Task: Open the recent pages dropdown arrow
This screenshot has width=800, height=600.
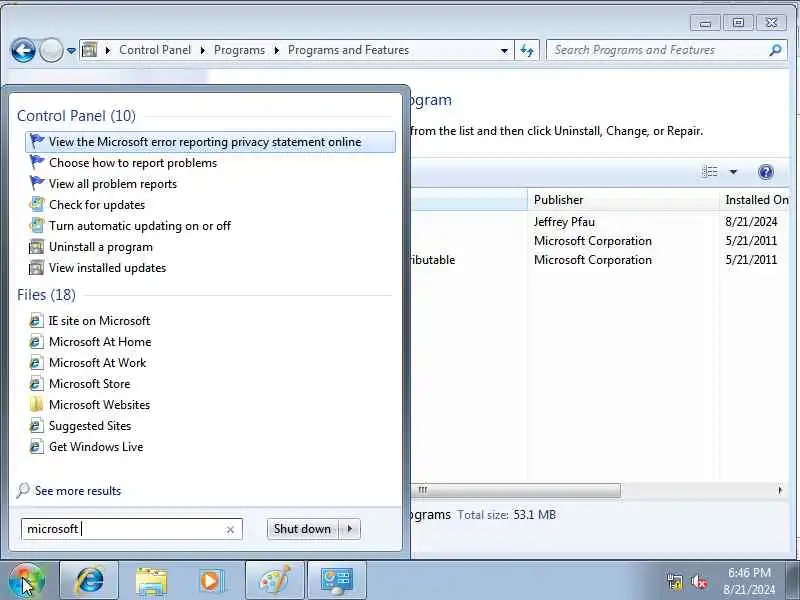Action: point(71,51)
